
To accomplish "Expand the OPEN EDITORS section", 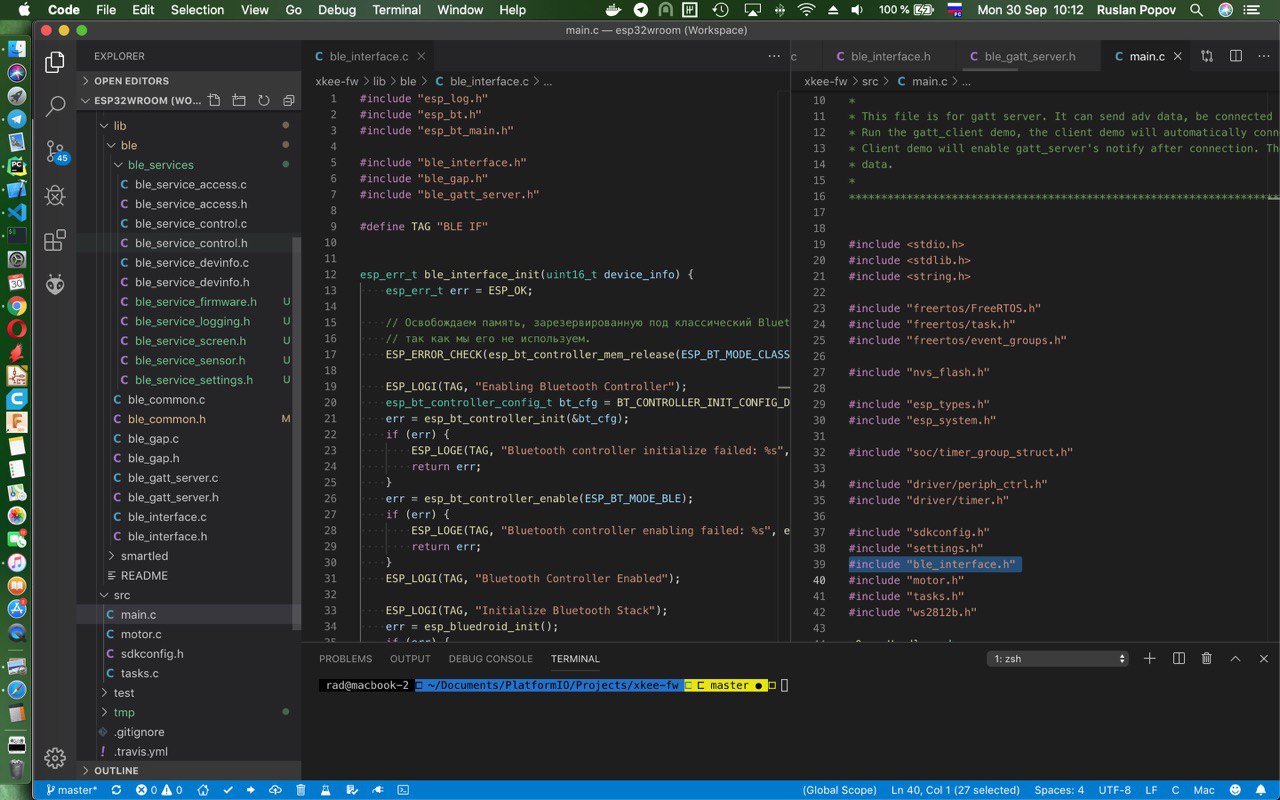I will tap(130, 81).
